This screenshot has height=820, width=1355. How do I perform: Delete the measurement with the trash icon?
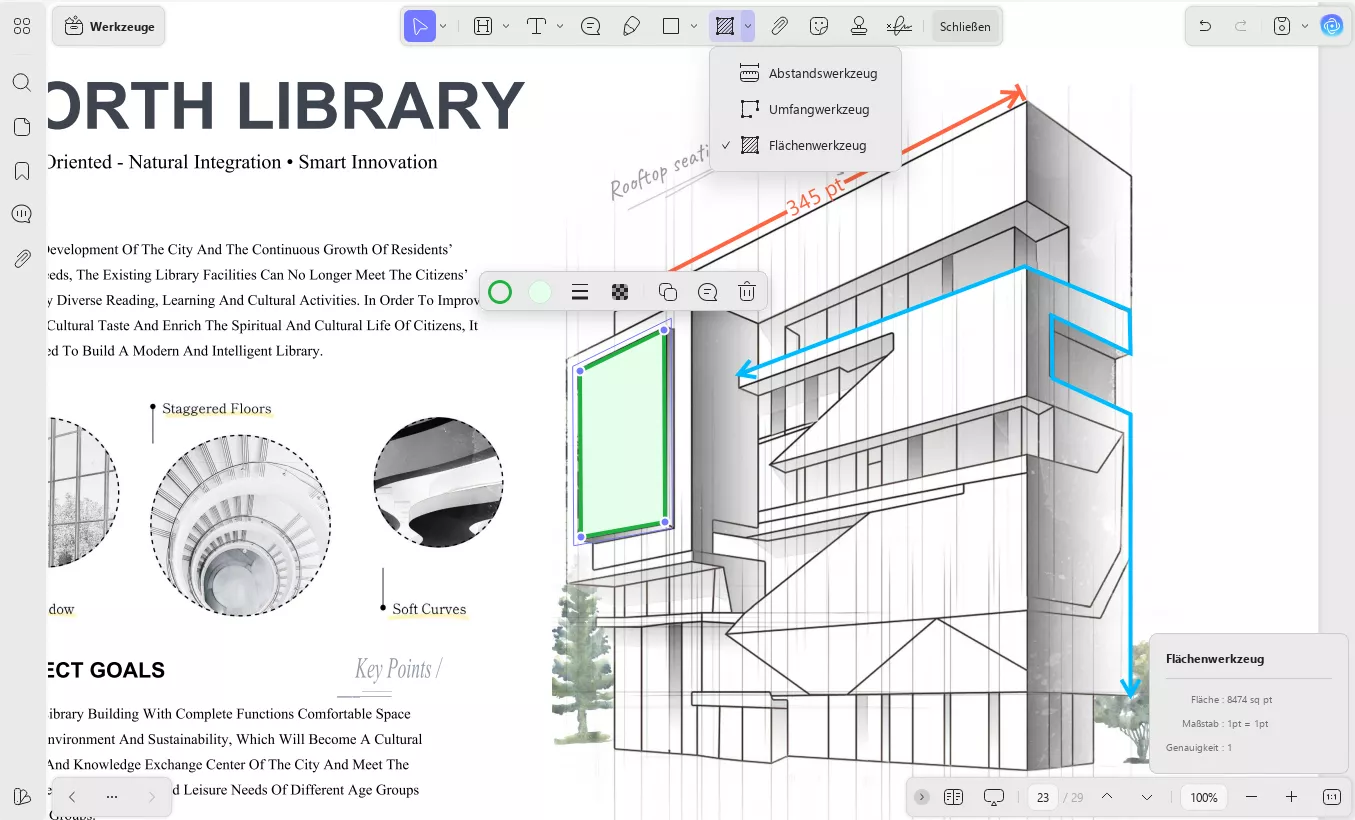pyautogui.click(x=746, y=292)
